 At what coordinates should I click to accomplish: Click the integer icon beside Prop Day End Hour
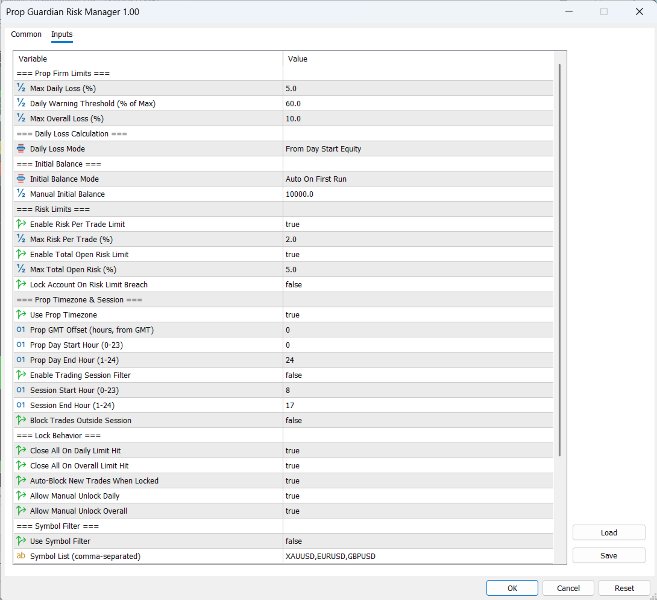21,359
